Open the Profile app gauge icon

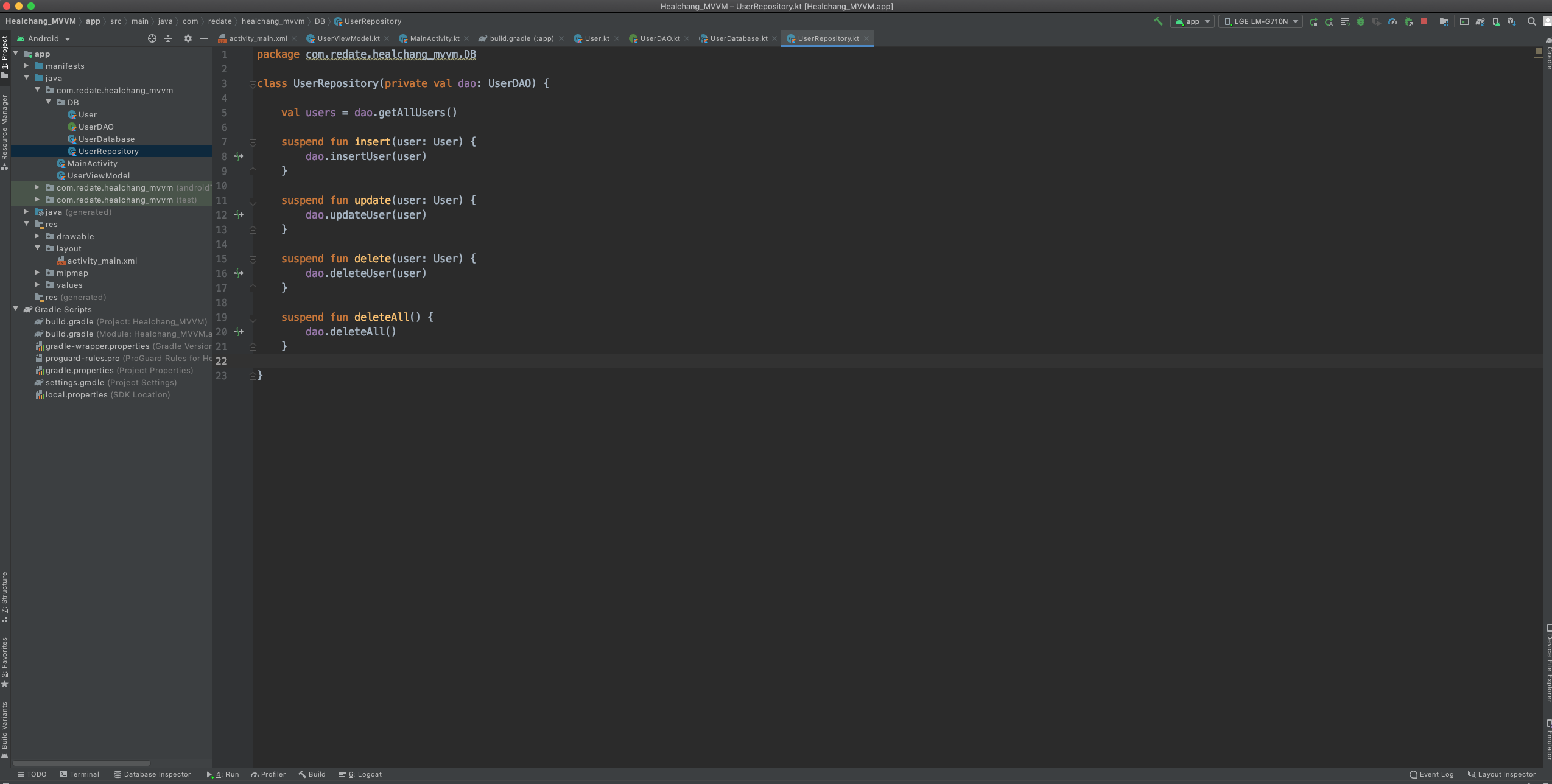tap(1392, 21)
